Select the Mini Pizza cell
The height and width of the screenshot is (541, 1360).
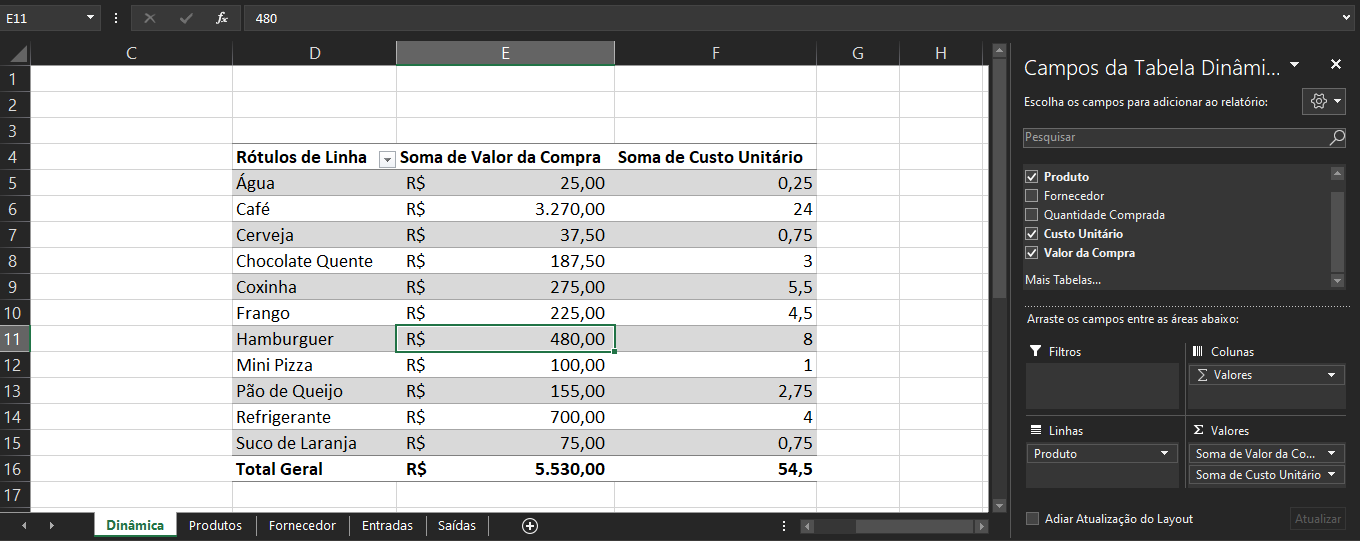pos(314,365)
